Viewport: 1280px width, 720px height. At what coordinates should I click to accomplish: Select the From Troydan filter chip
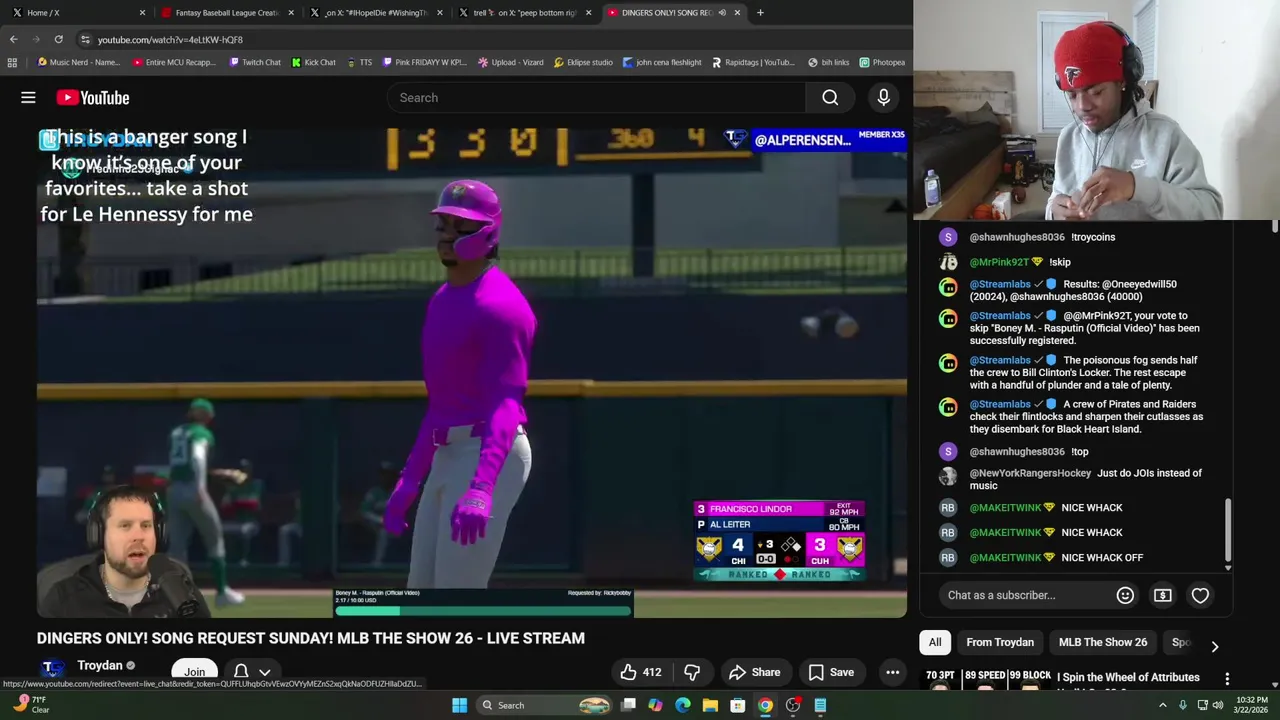pyautogui.click(x=1000, y=642)
